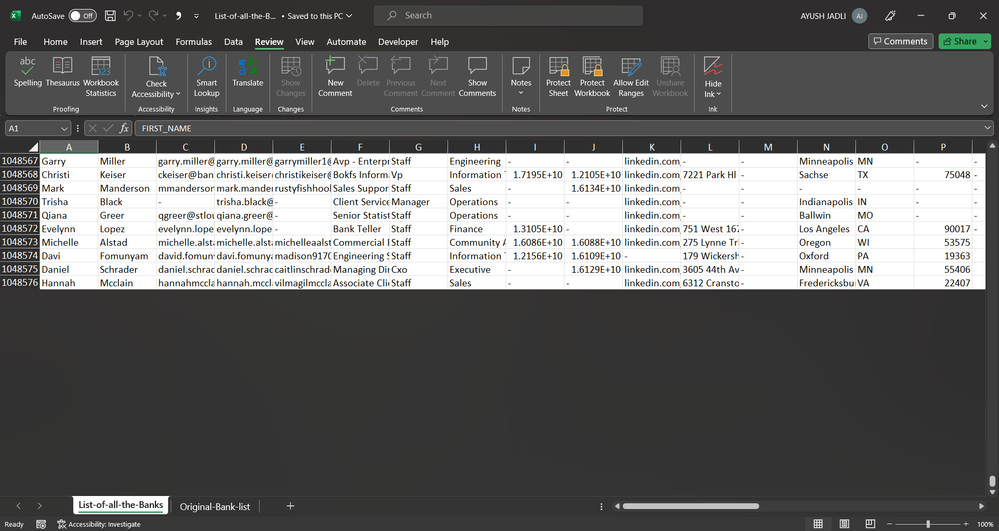Select row 1048572 header
Image resolution: width=999 pixels, height=531 pixels.
[20, 229]
